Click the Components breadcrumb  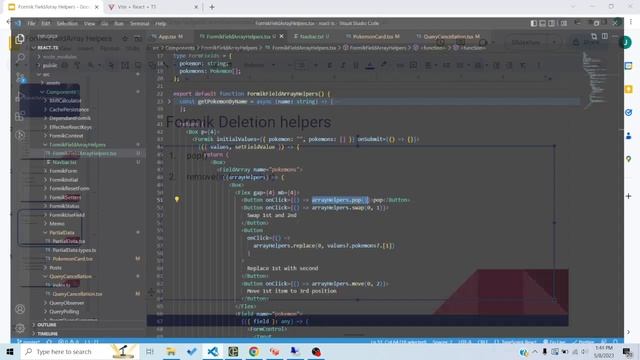pos(180,48)
